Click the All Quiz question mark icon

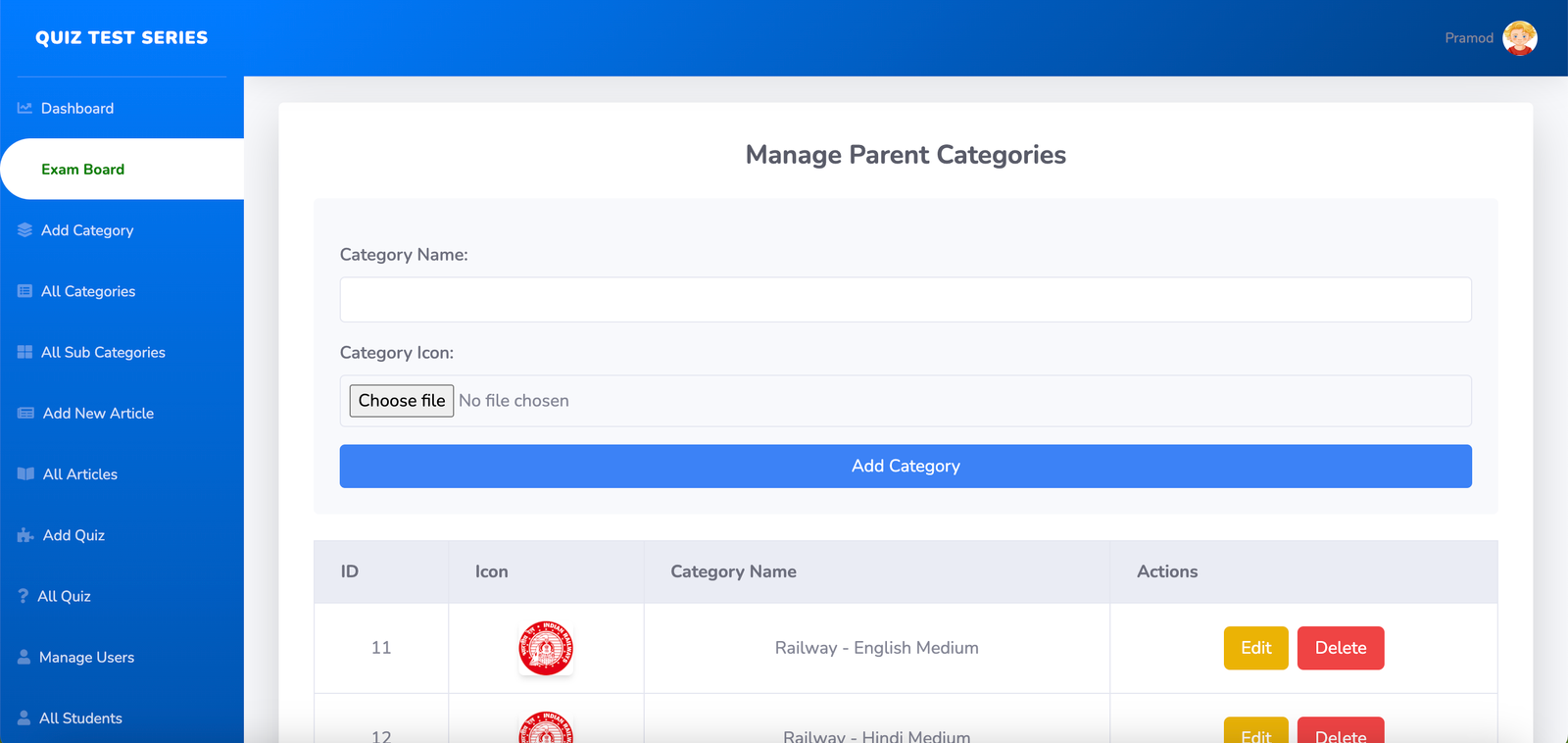point(23,596)
